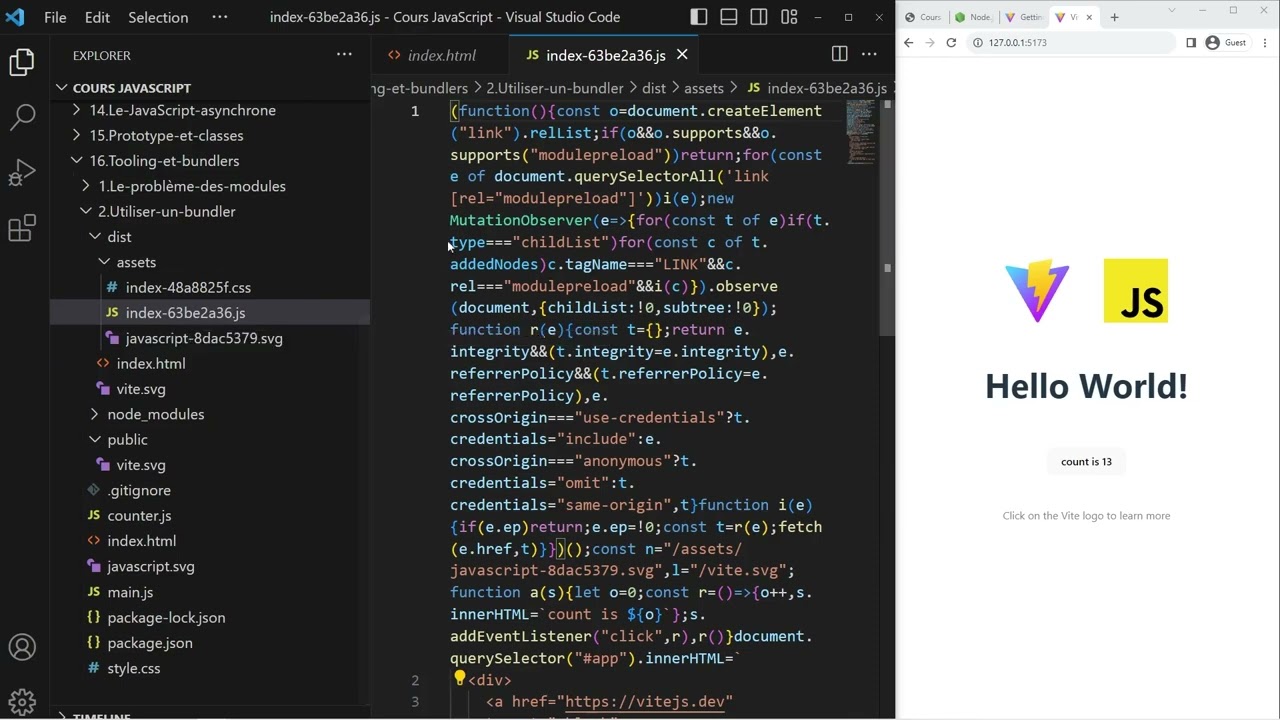Open the Extensions view
The image size is (1280, 720).
(22, 228)
